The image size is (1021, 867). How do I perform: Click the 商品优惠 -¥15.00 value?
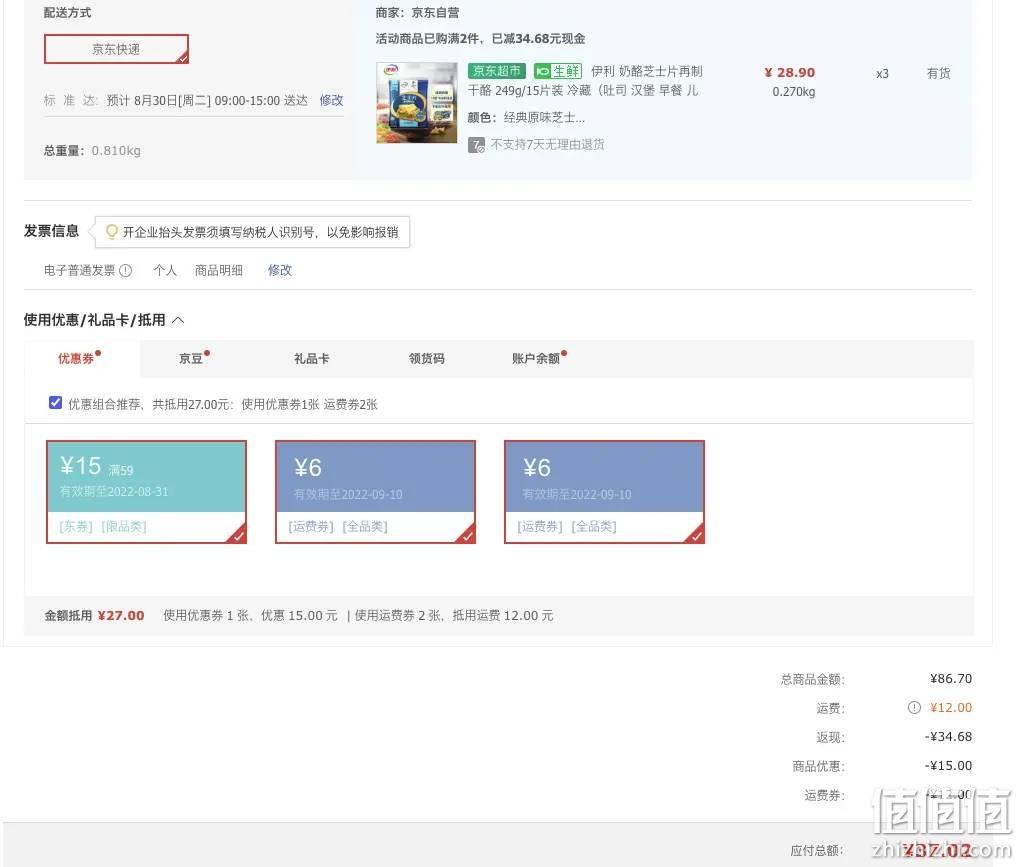(x=948, y=765)
